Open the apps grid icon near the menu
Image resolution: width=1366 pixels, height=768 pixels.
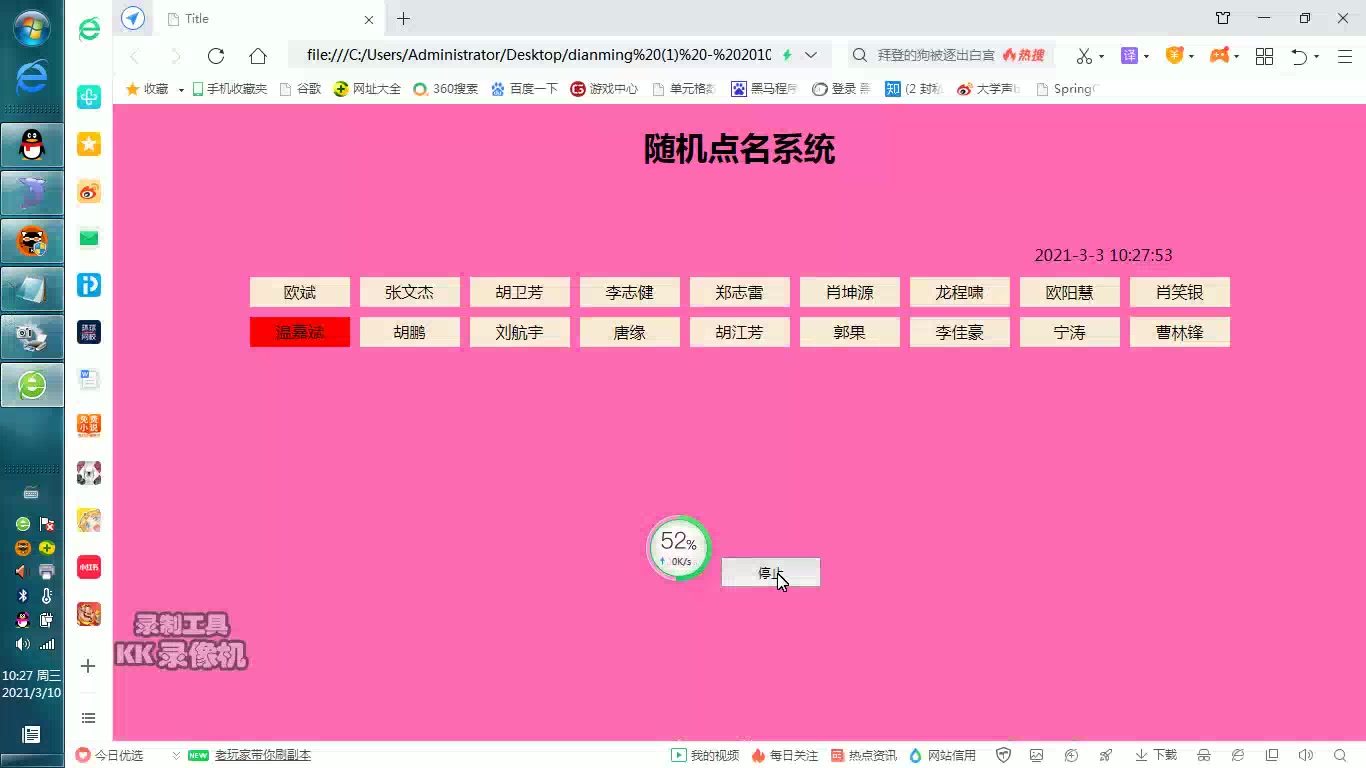click(x=1264, y=56)
